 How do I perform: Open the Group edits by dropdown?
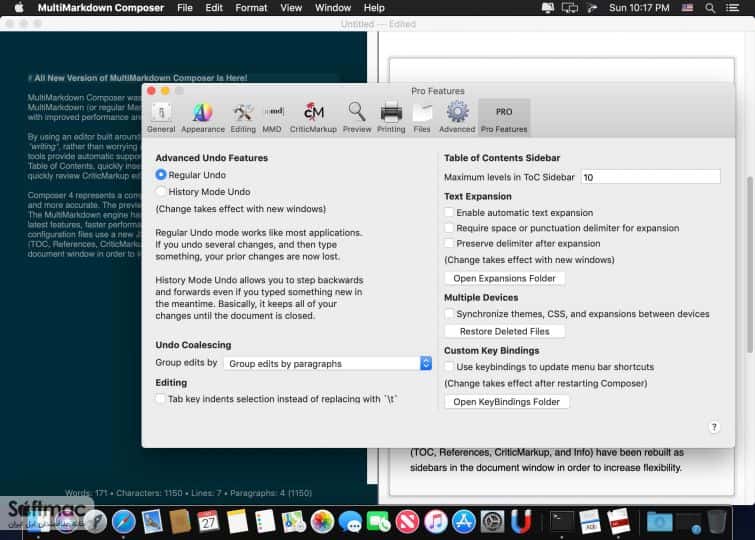click(328, 363)
